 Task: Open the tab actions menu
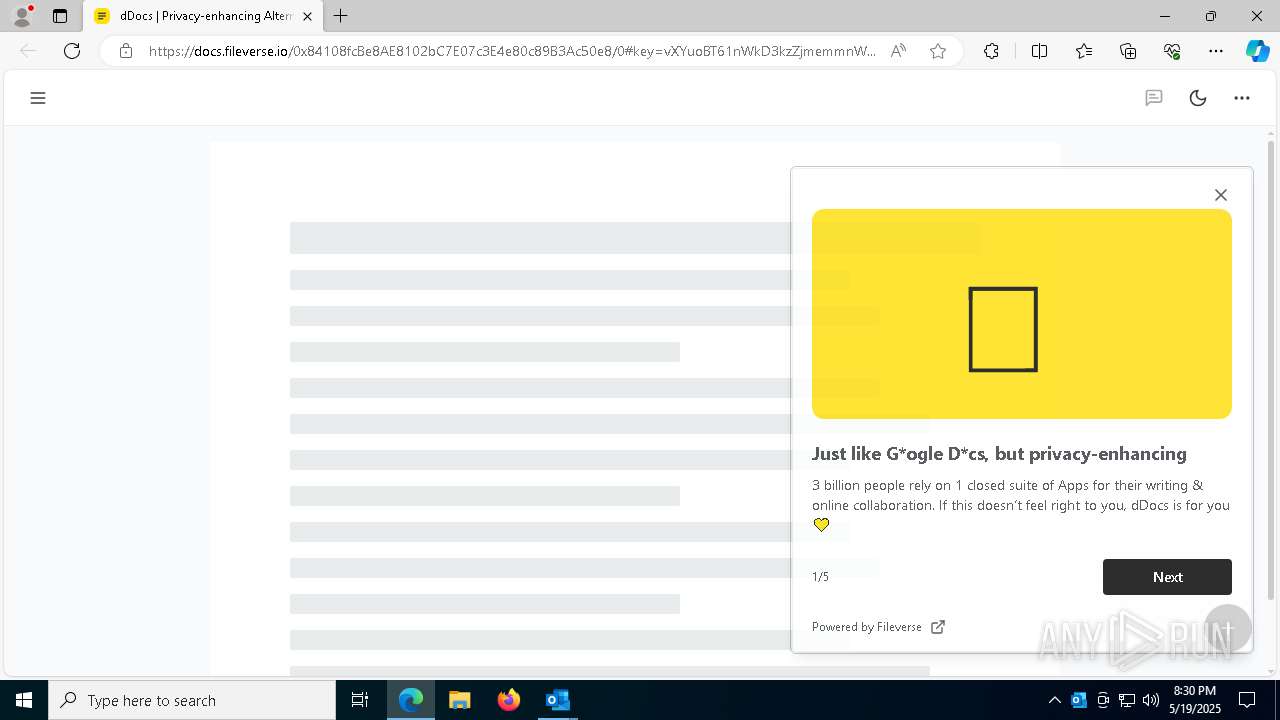click(x=60, y=16)
